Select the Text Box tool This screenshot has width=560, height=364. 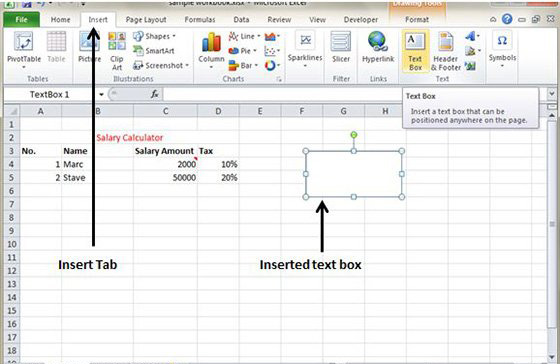point(415,51)
